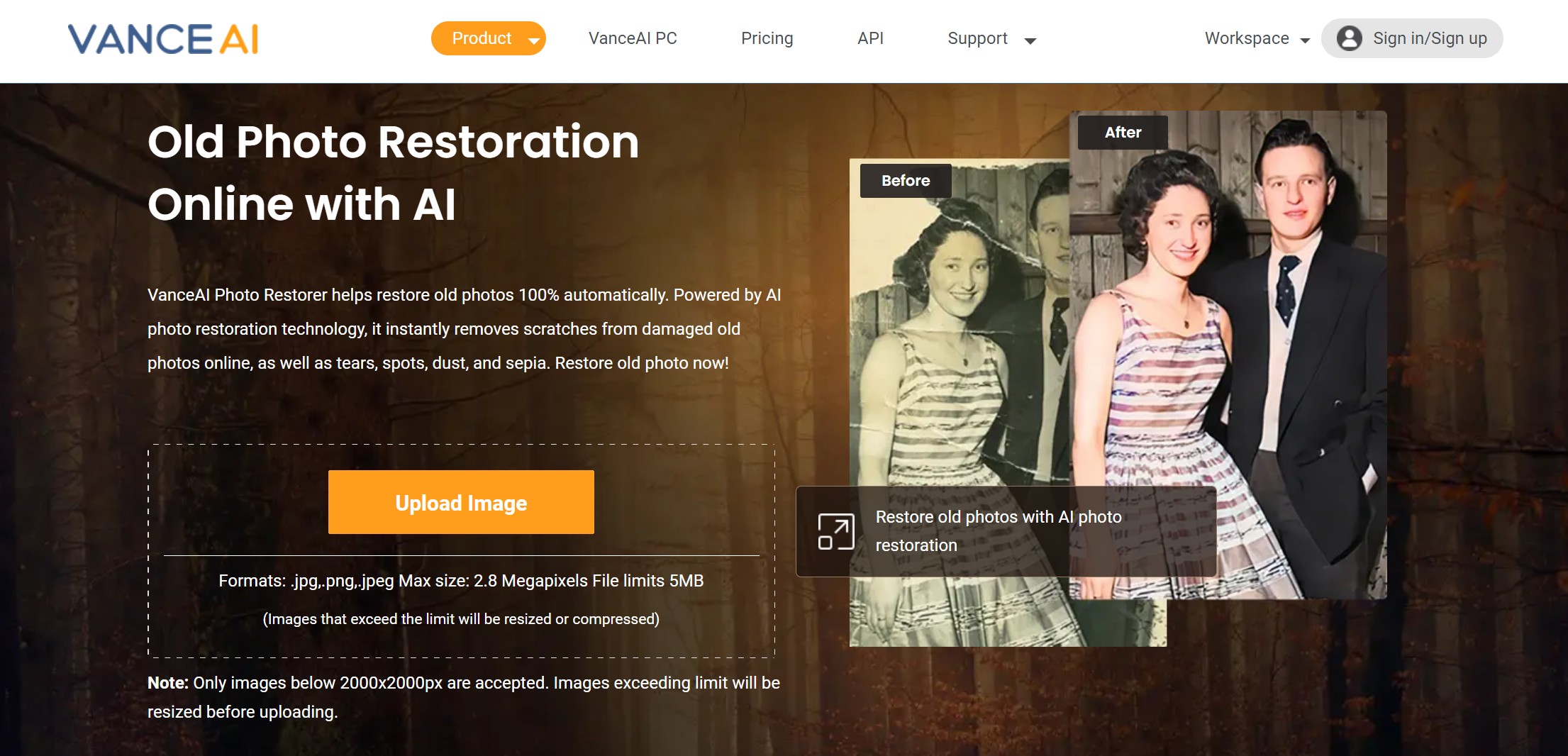The height and width of the screenshot is (756, 1568).
Task: Expand the Support dropdown caret
Action: (x=1030, y=41)
